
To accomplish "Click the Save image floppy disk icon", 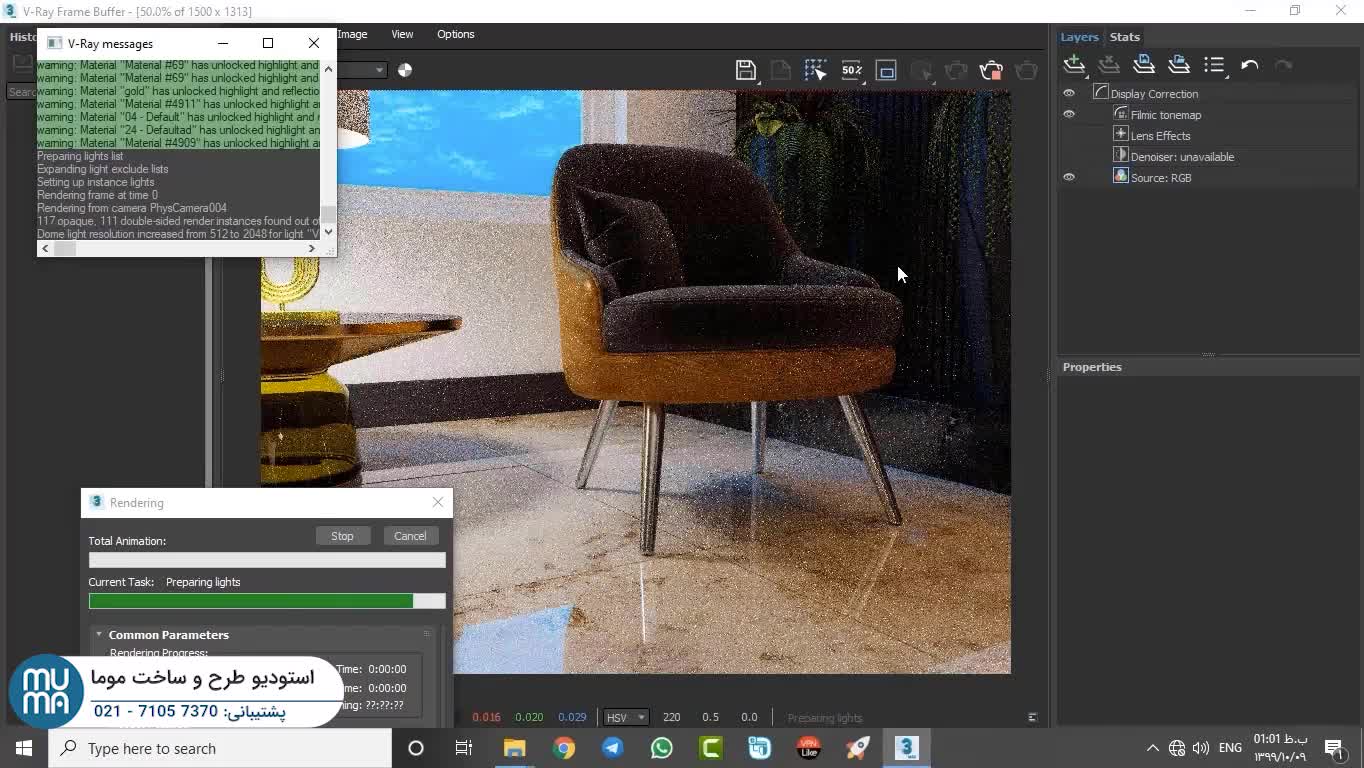I will [x=745, y=70].
